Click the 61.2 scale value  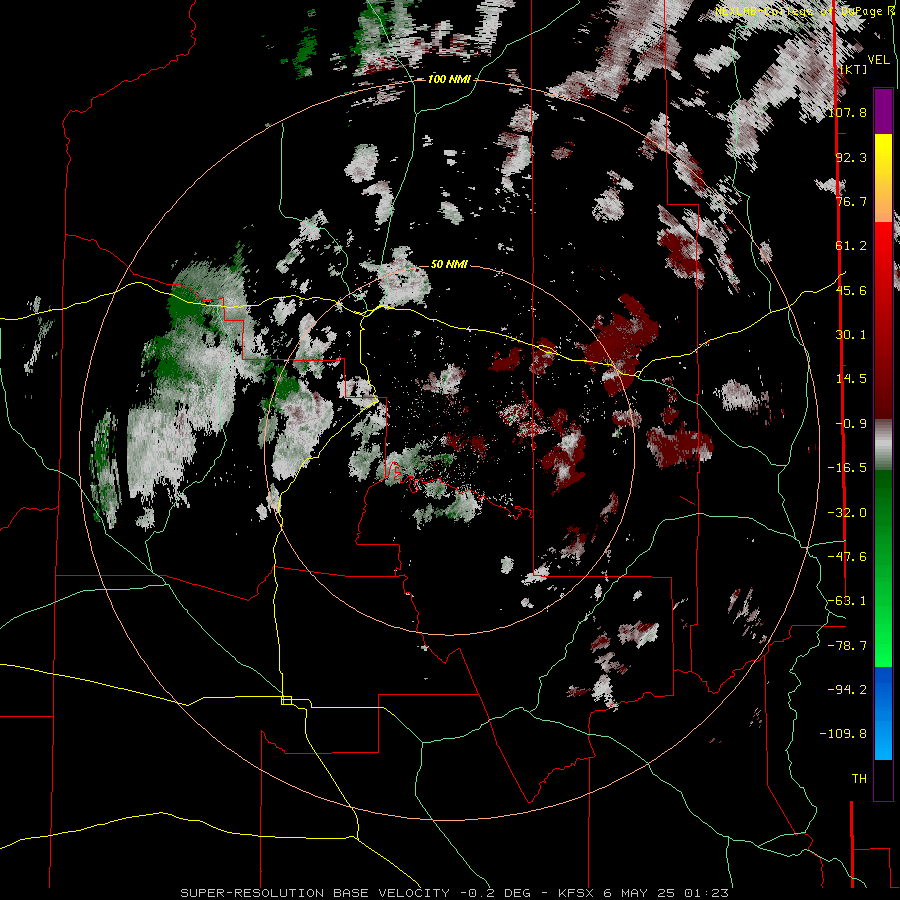(x=851, y=246)
